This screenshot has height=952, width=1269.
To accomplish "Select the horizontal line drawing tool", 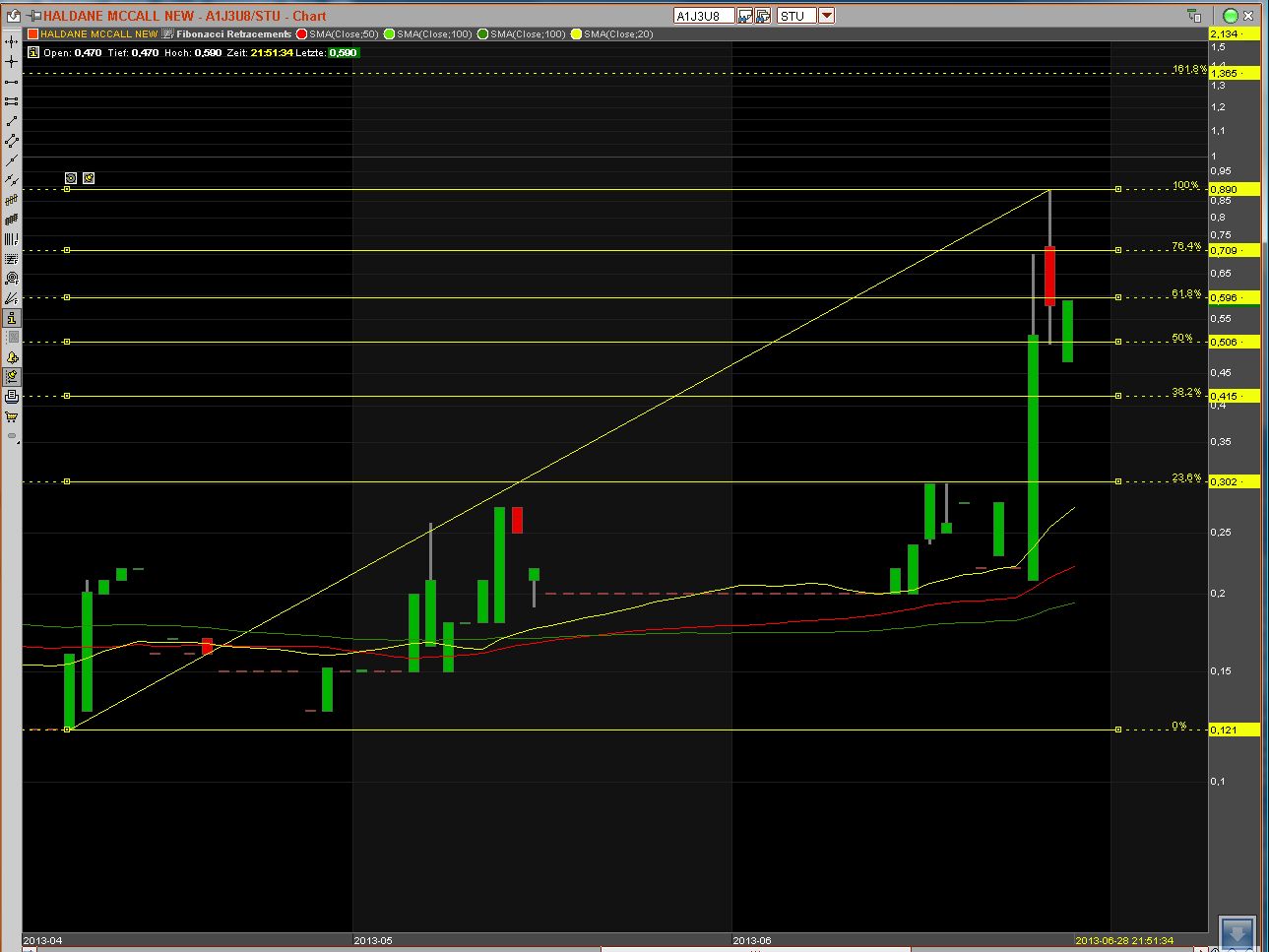I will click(x=12, y=82).
